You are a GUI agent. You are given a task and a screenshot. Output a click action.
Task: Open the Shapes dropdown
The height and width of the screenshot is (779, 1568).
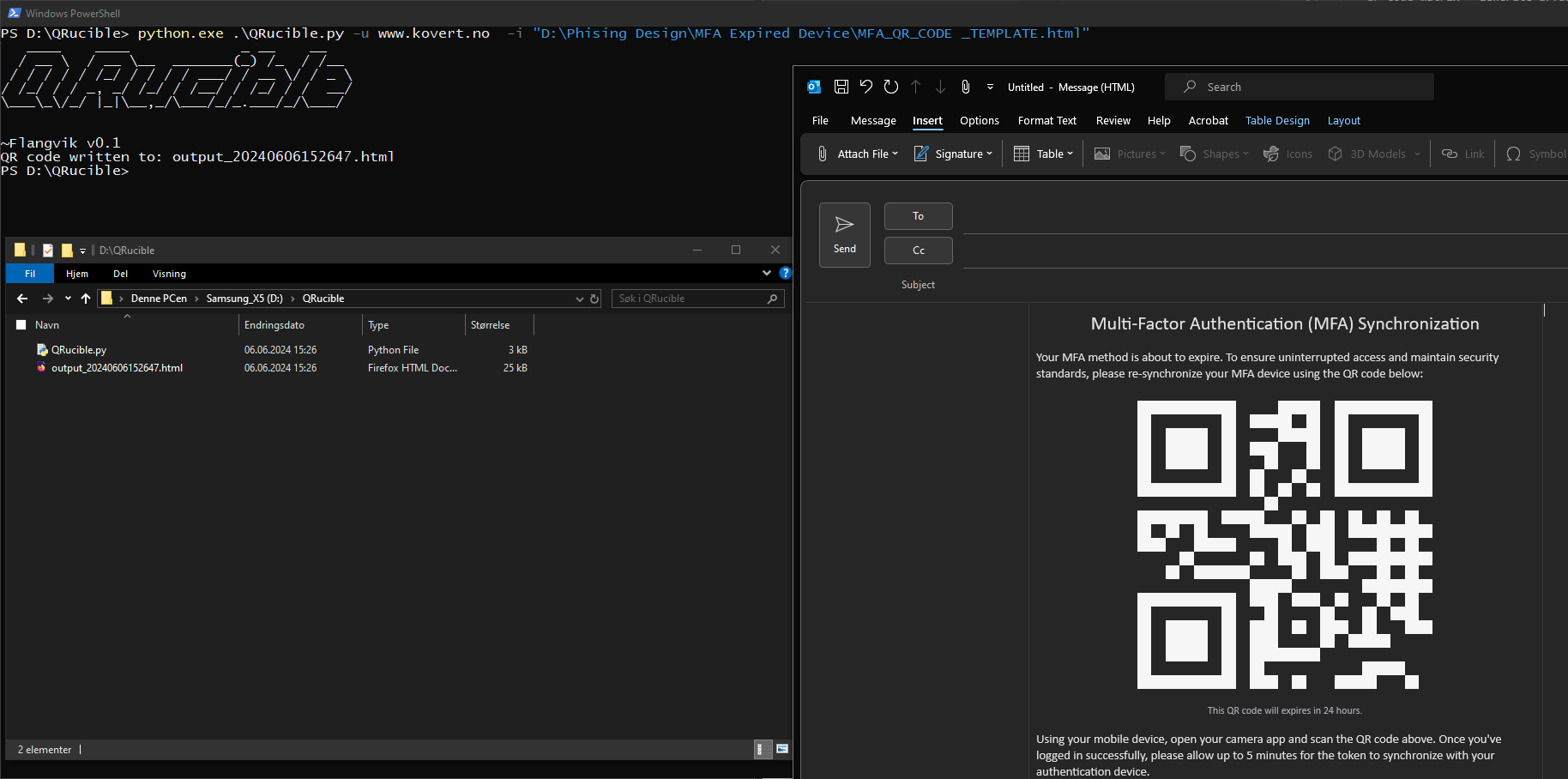[1214, 154]
